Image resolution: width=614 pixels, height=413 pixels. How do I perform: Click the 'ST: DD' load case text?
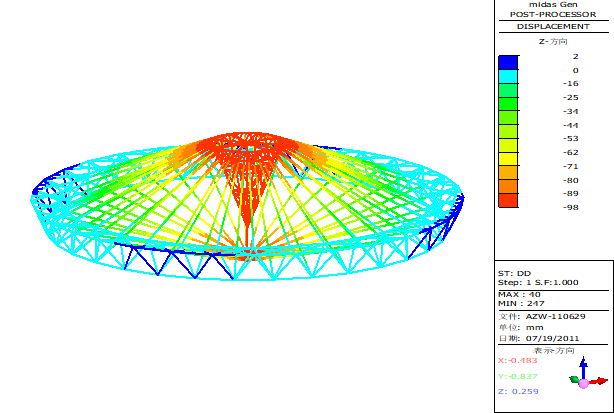click(515, 274)
